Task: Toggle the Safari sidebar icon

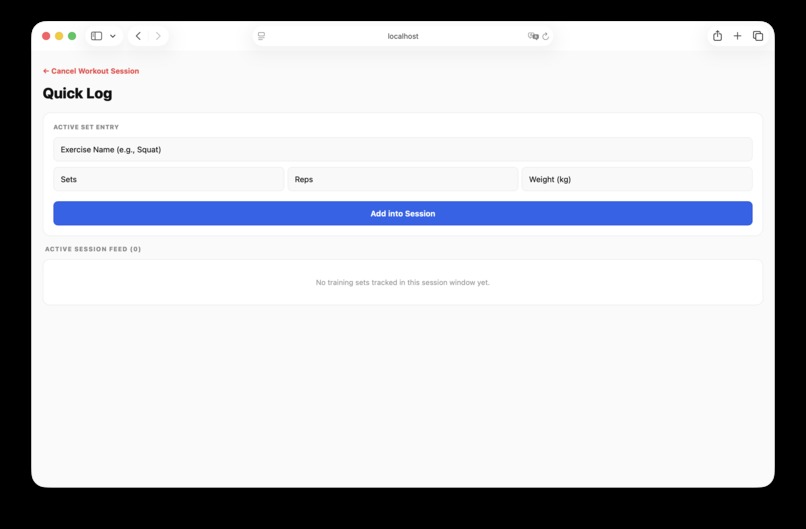Action: tap(96, 36)
